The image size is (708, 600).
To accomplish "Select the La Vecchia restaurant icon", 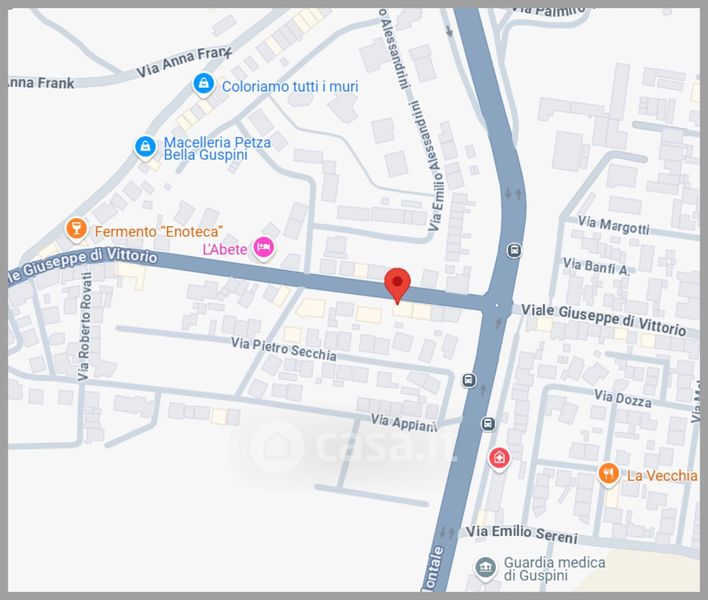I will pyautogui.click(x=608, y=474).
